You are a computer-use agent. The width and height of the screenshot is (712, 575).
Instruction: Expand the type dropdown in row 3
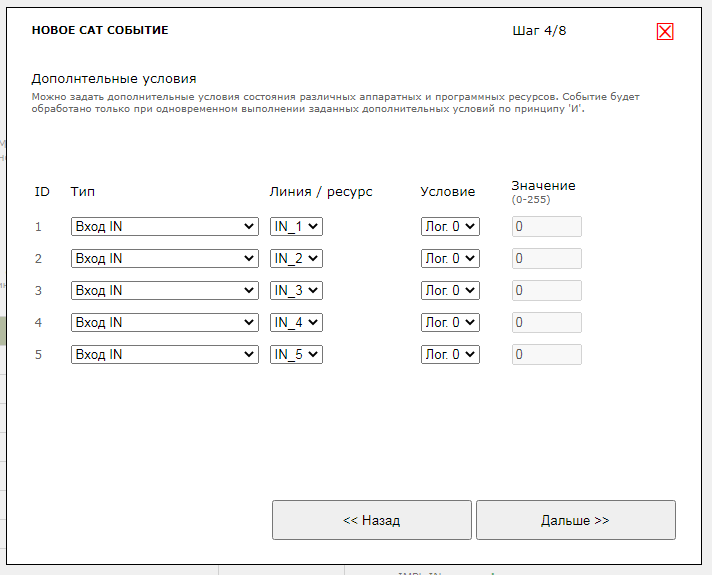tap(164, 291)
